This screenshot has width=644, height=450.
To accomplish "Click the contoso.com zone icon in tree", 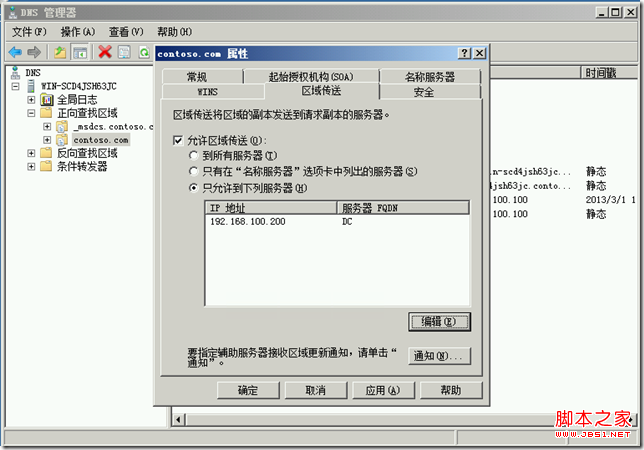I will tap(62, 140).
